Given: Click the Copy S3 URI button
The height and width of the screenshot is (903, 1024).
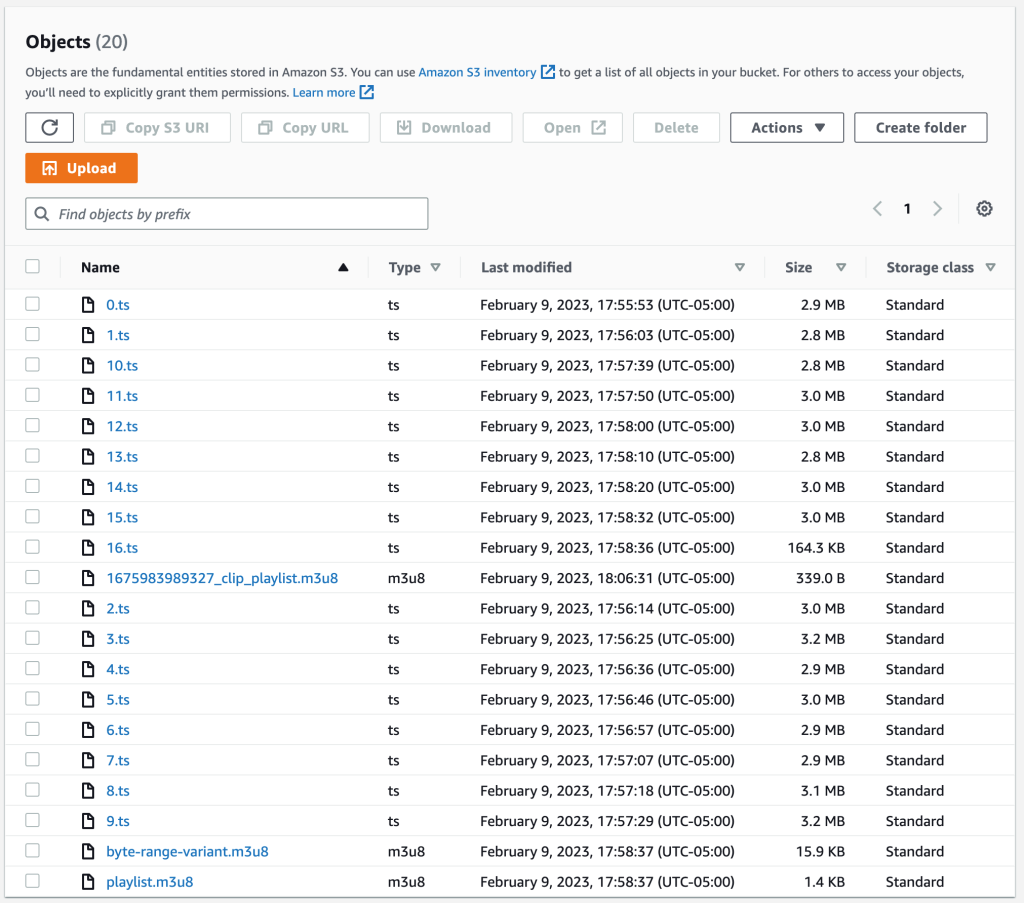Looking at the screenshot, I should (157, 127).
